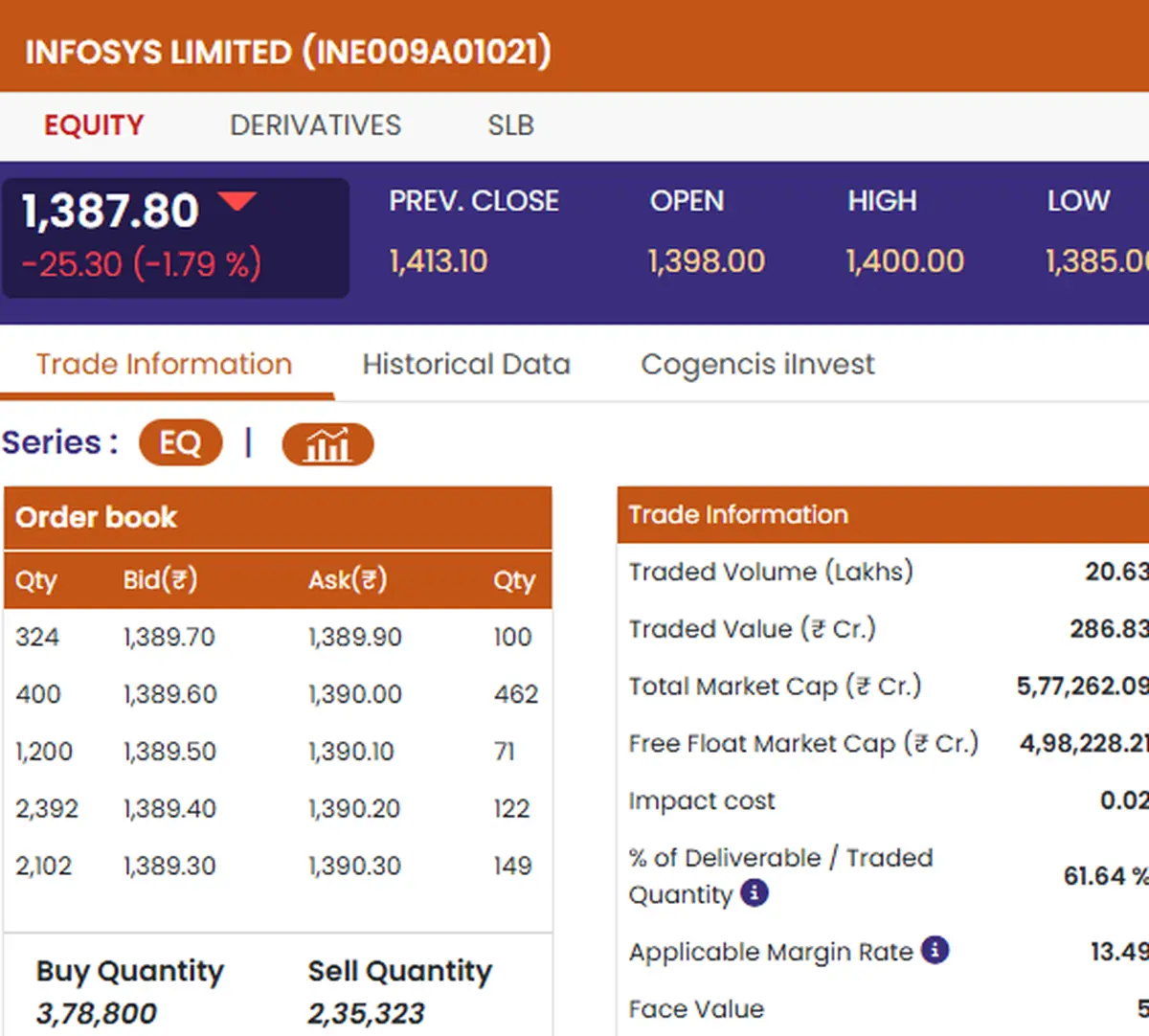Screen dimensions: 1149x1036
Task: Click the ask price 1,390.20
Action: (x=354, y=809)
